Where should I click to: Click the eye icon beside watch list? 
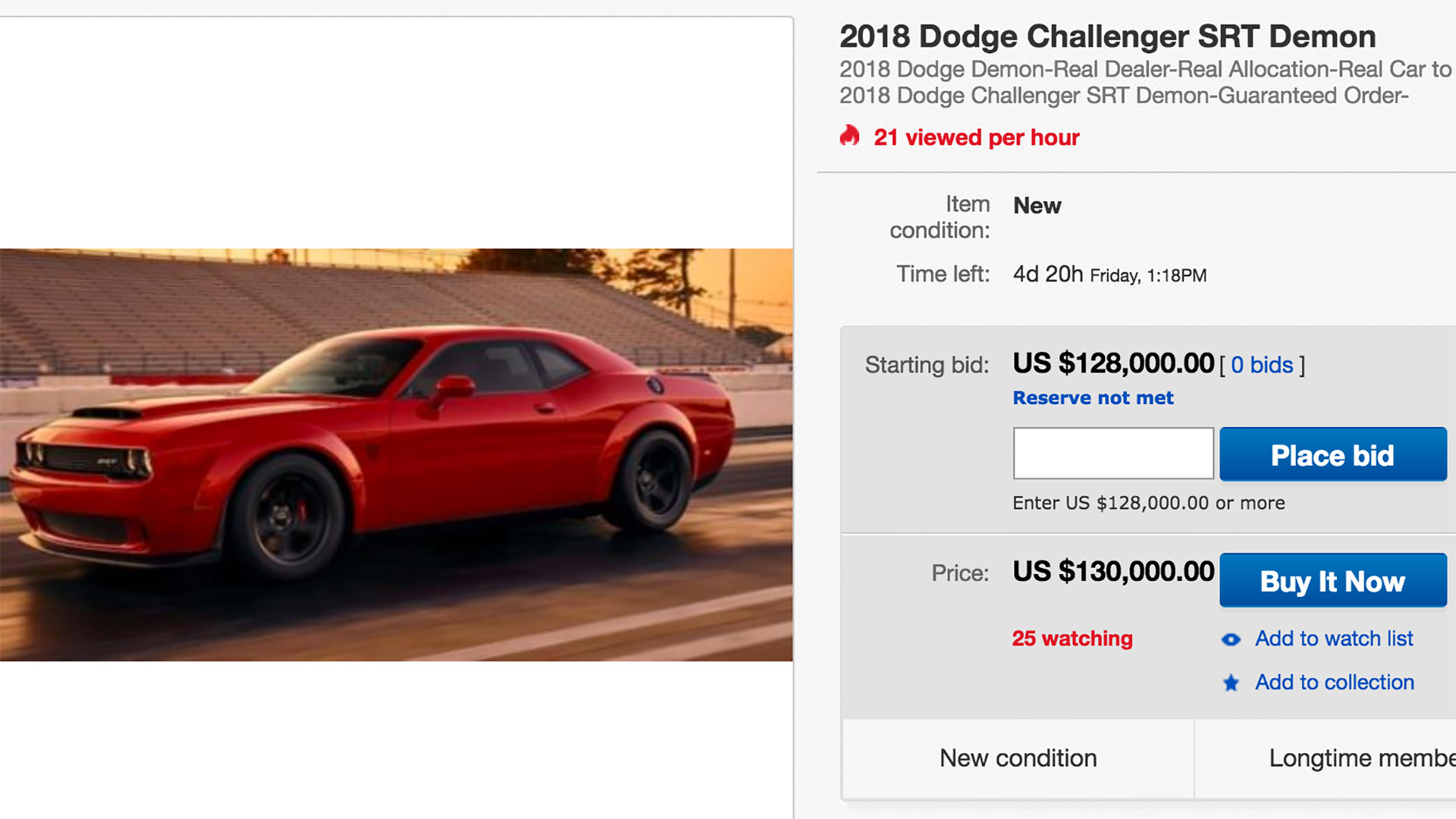[1231, 640]
